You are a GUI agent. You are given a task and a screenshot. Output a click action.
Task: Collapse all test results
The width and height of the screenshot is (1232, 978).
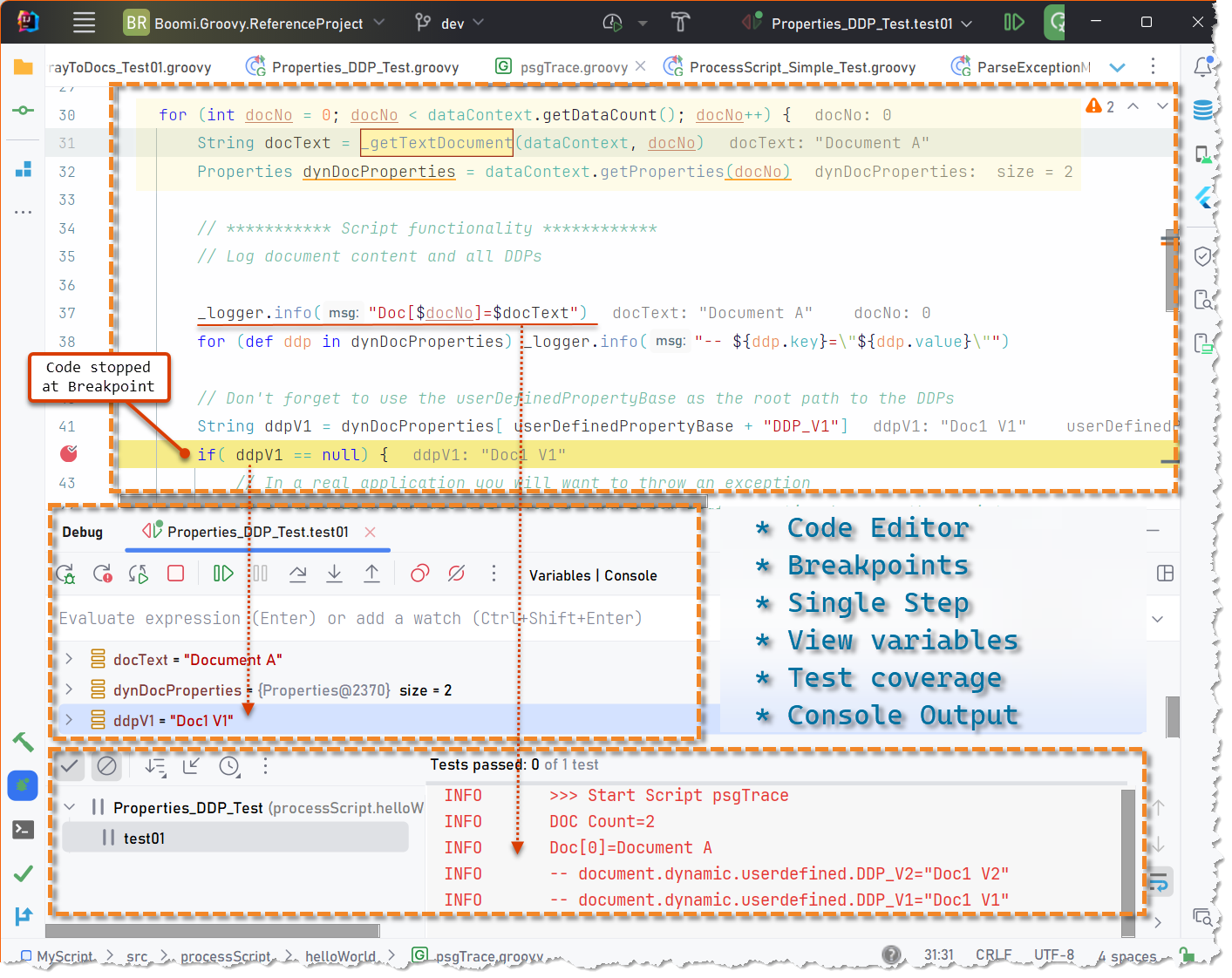[x=192, y=766]
